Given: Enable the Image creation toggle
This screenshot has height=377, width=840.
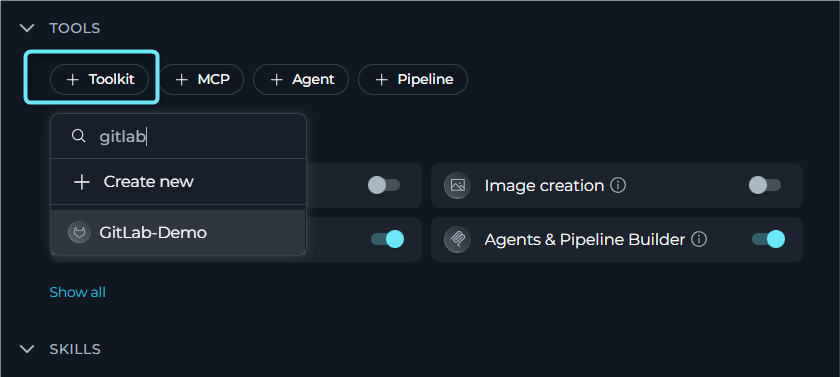Looking at the screenshot, I should point(765,185).
